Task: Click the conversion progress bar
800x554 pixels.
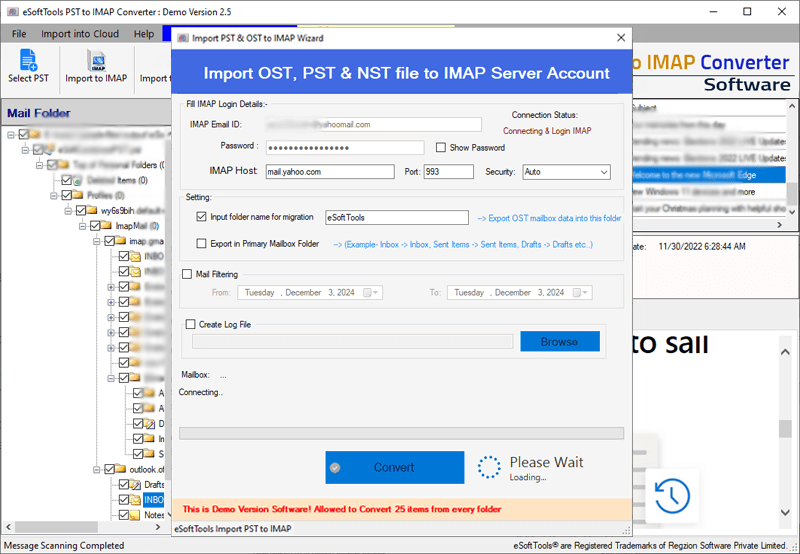Action: [401, 433]
